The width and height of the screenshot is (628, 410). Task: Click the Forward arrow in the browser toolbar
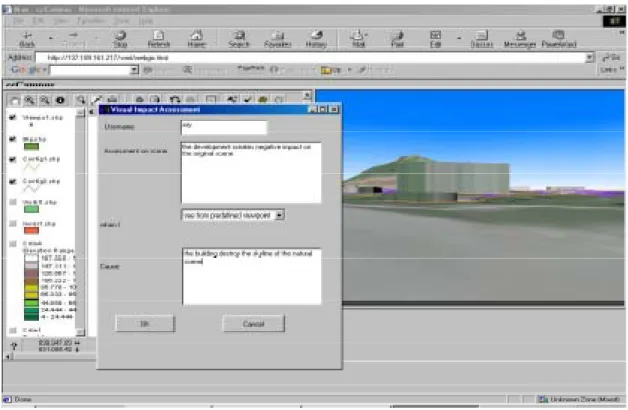tap(73, 39)
